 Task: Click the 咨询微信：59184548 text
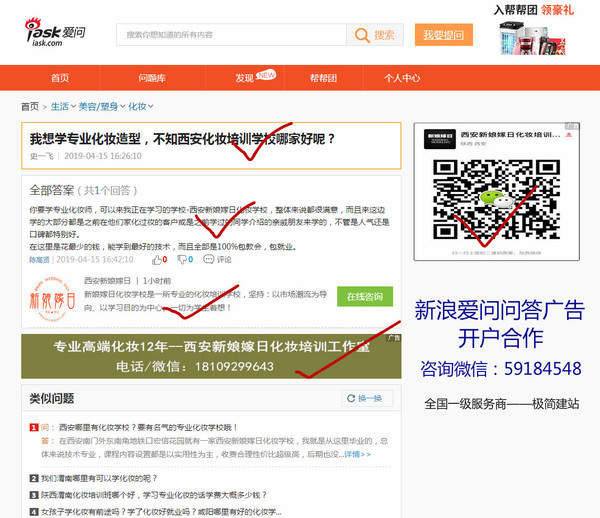point(501,369)
